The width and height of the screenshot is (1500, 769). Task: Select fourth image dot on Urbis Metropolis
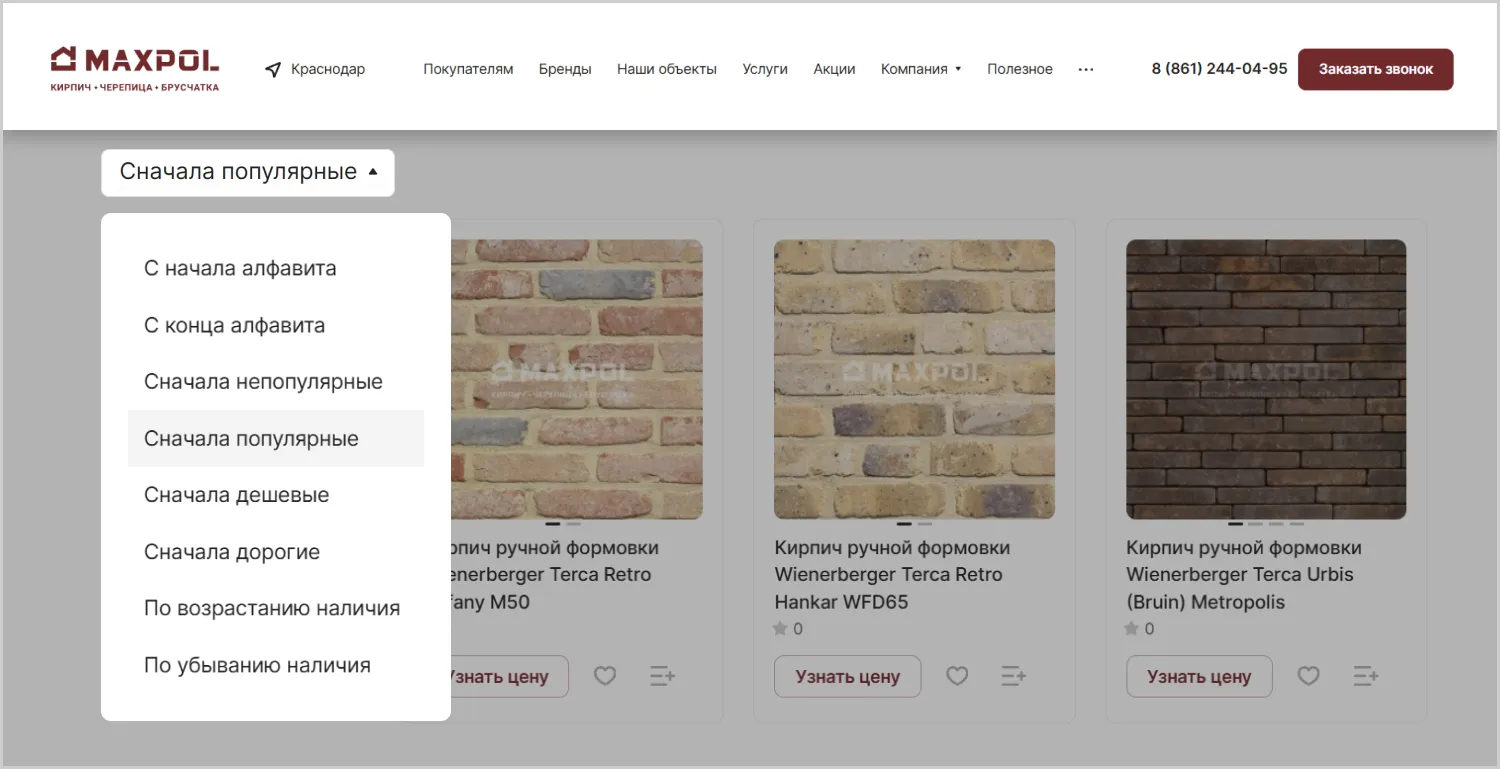[1297, 524]
